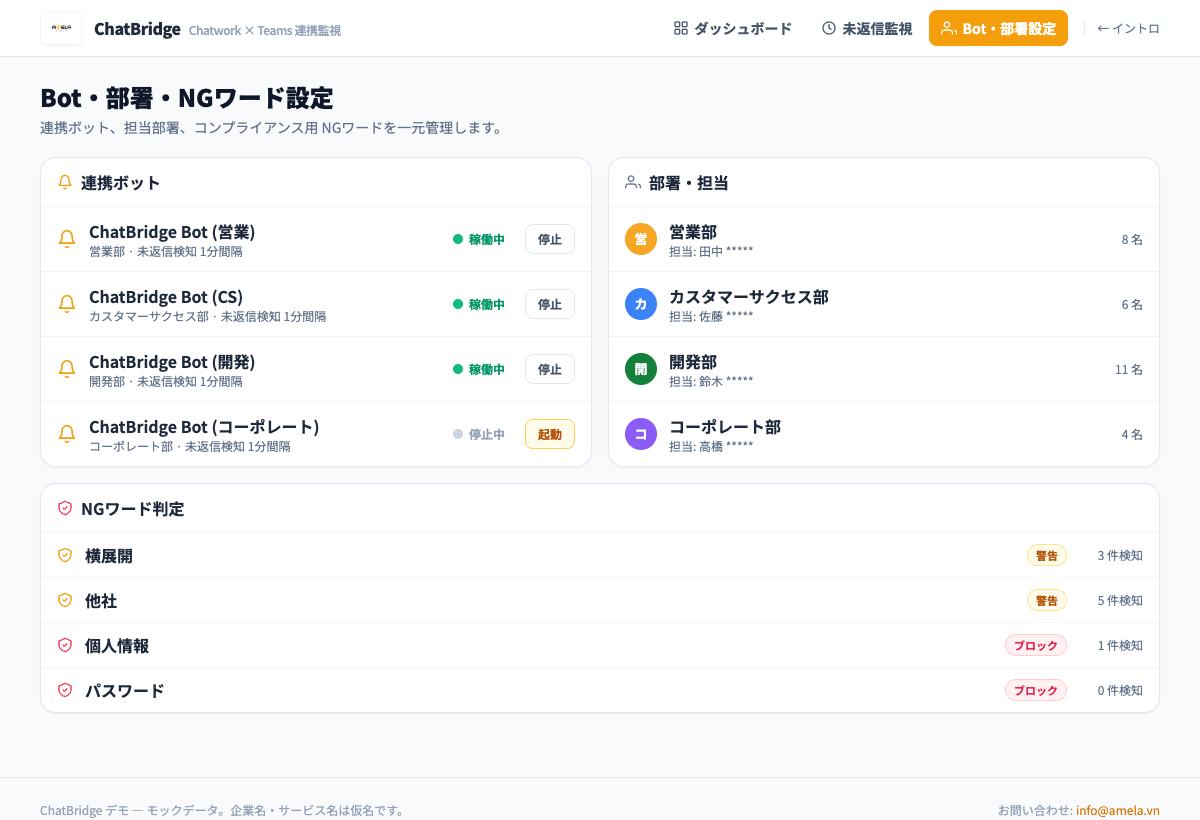The image size is (1200, 820).
Task: Click the 3 件検知 detection count
Action: (x=1120, y=555)
